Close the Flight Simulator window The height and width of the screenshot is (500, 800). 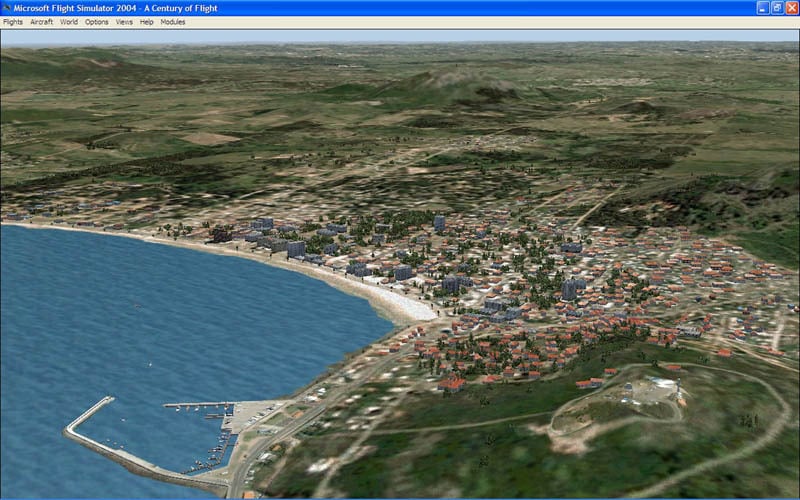pyautogui.click(x=792, y=8)
